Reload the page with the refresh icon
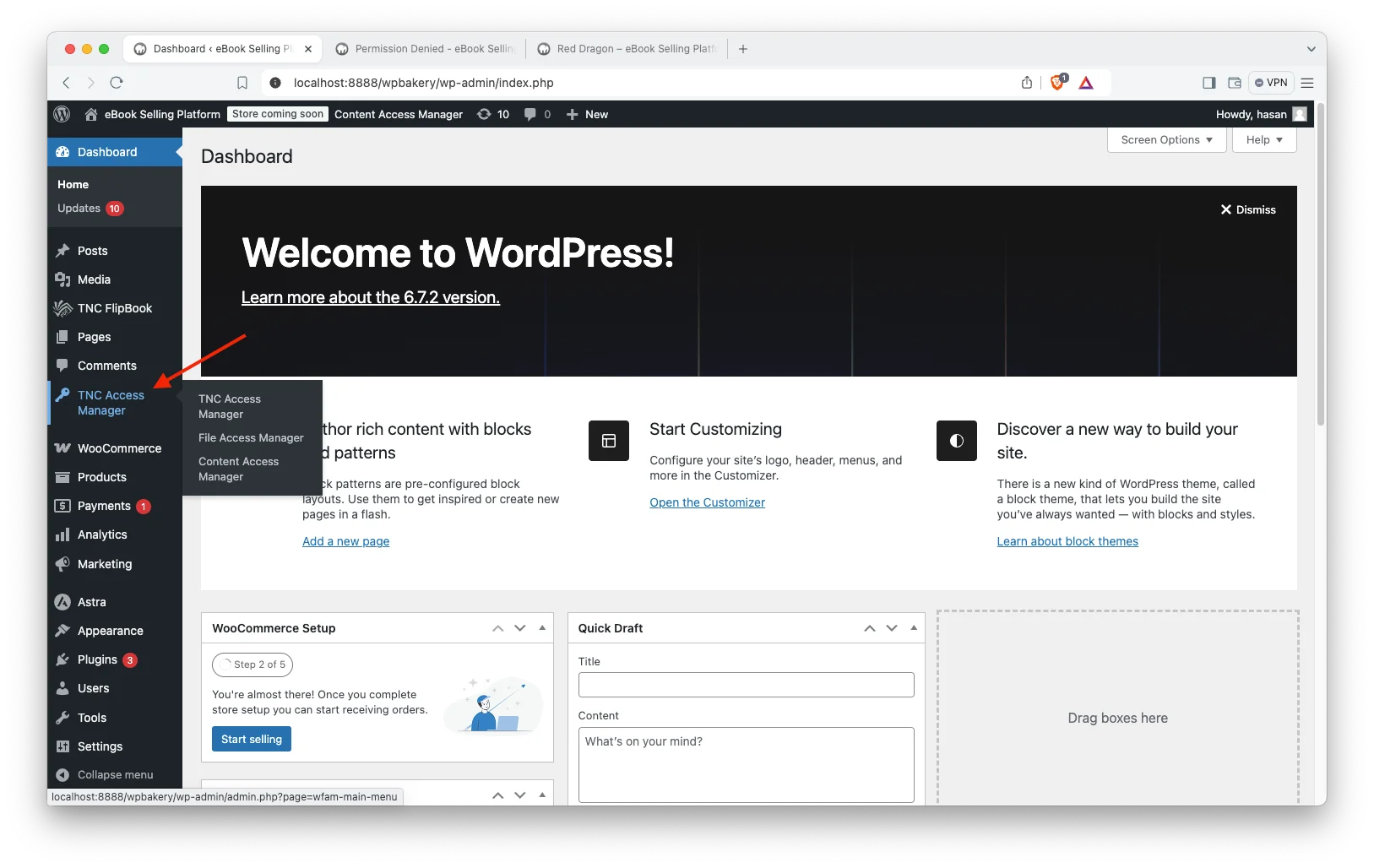1374x868 pixels. point(117,83)
